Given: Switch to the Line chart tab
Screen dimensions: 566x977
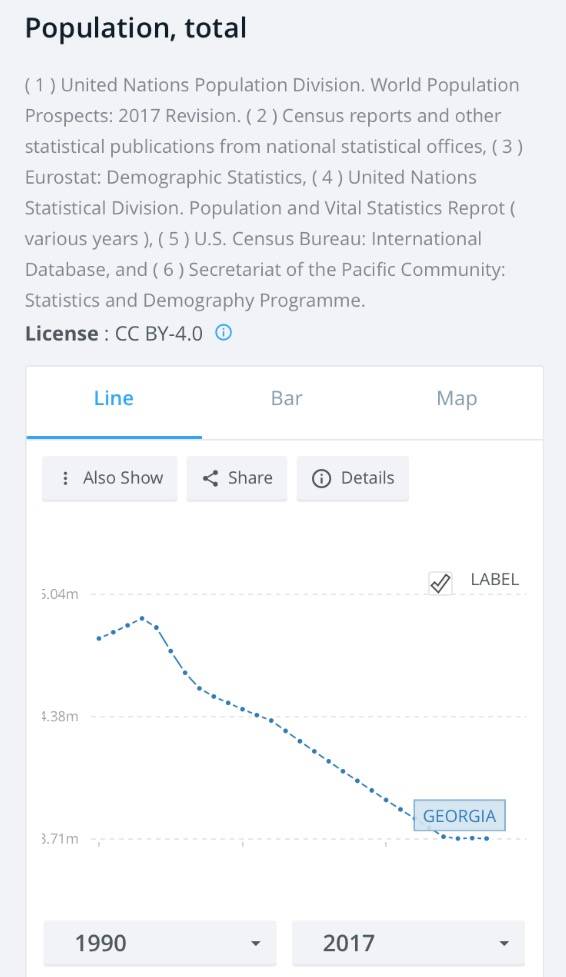Looking at the screenshot, I should click(x=113, y=399).
